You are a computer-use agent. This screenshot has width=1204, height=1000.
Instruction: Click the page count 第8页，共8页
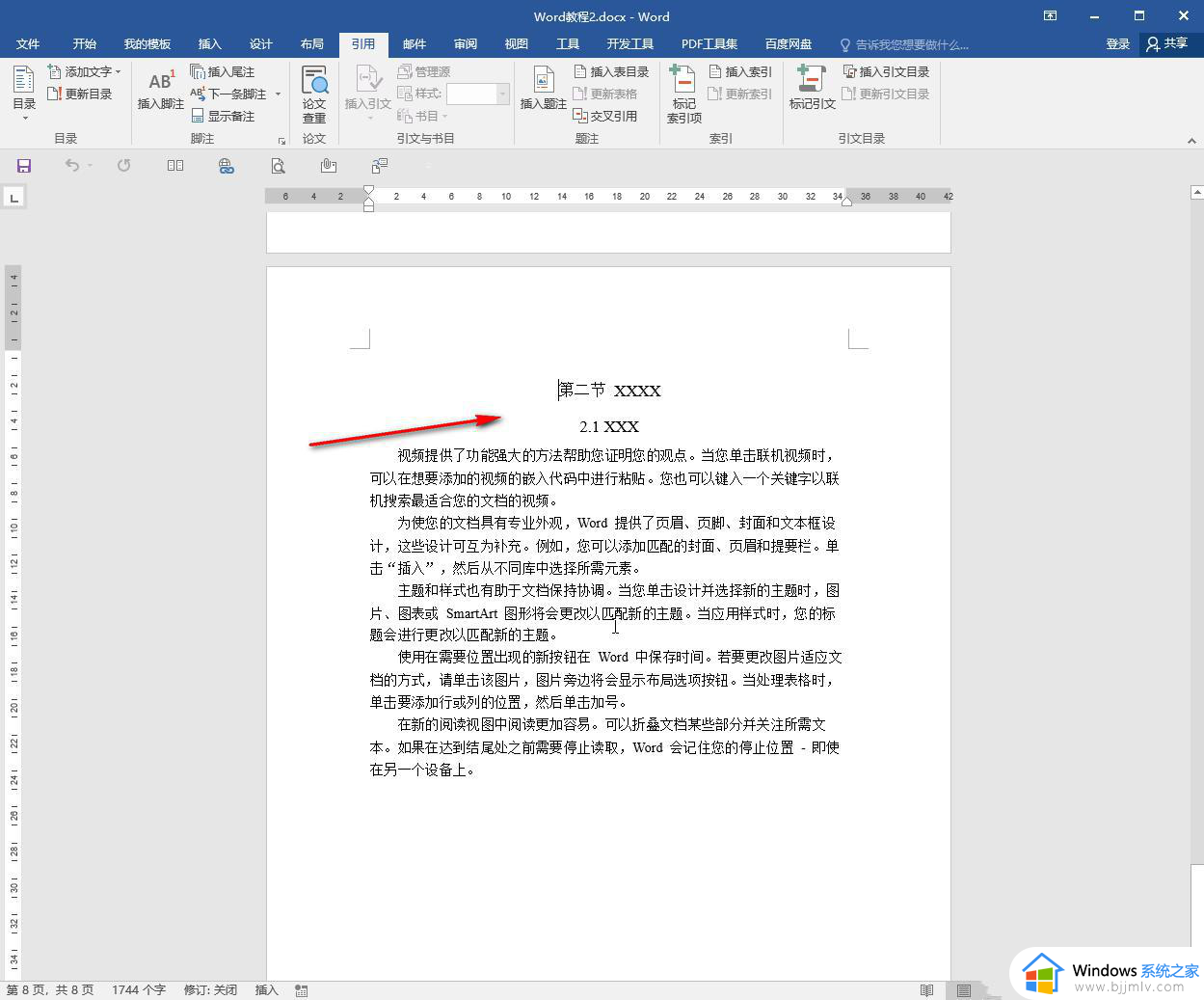[x=50, y=990]
